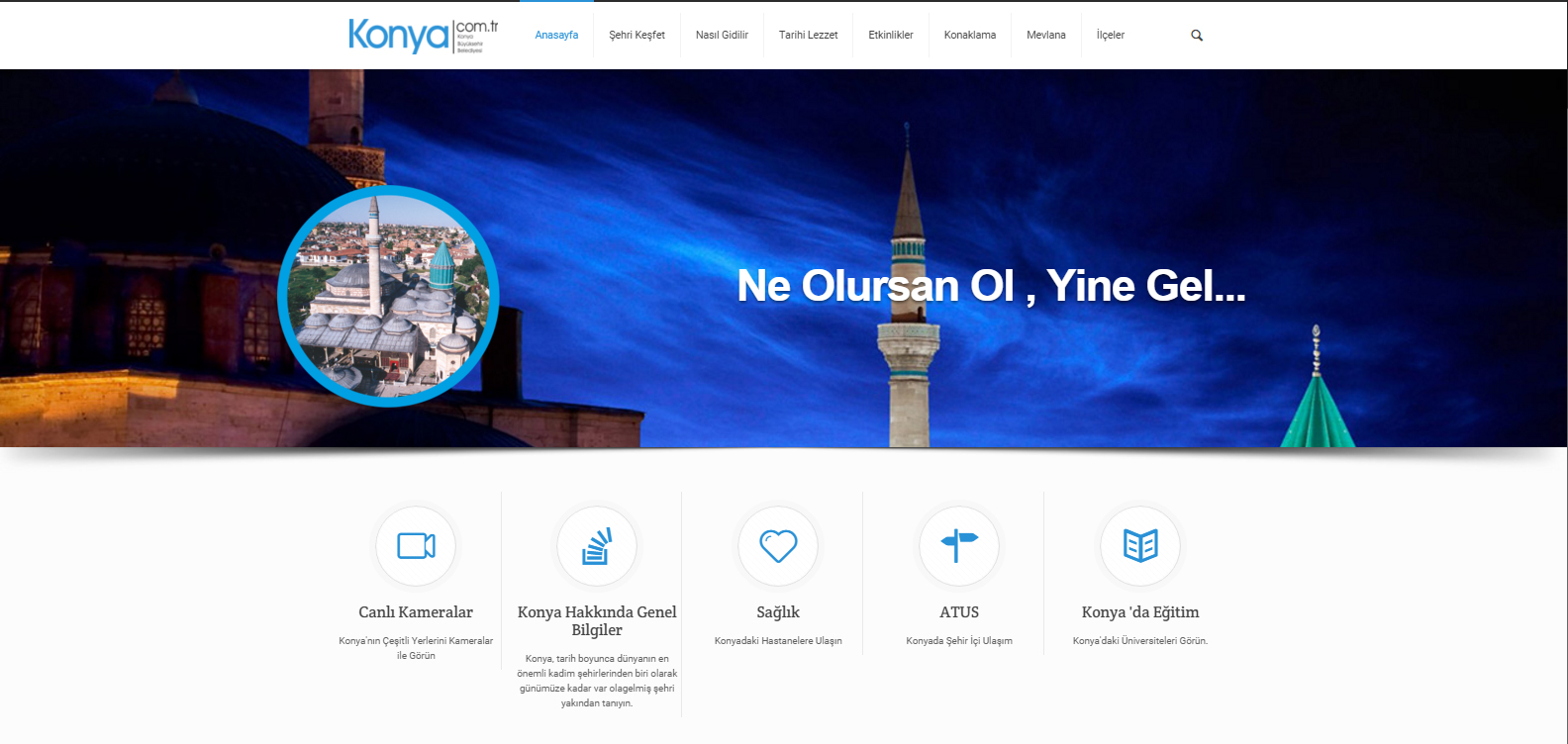Choose Etkinlikler from the navigation bar
1568x744 pixels.
pos(891,35)
